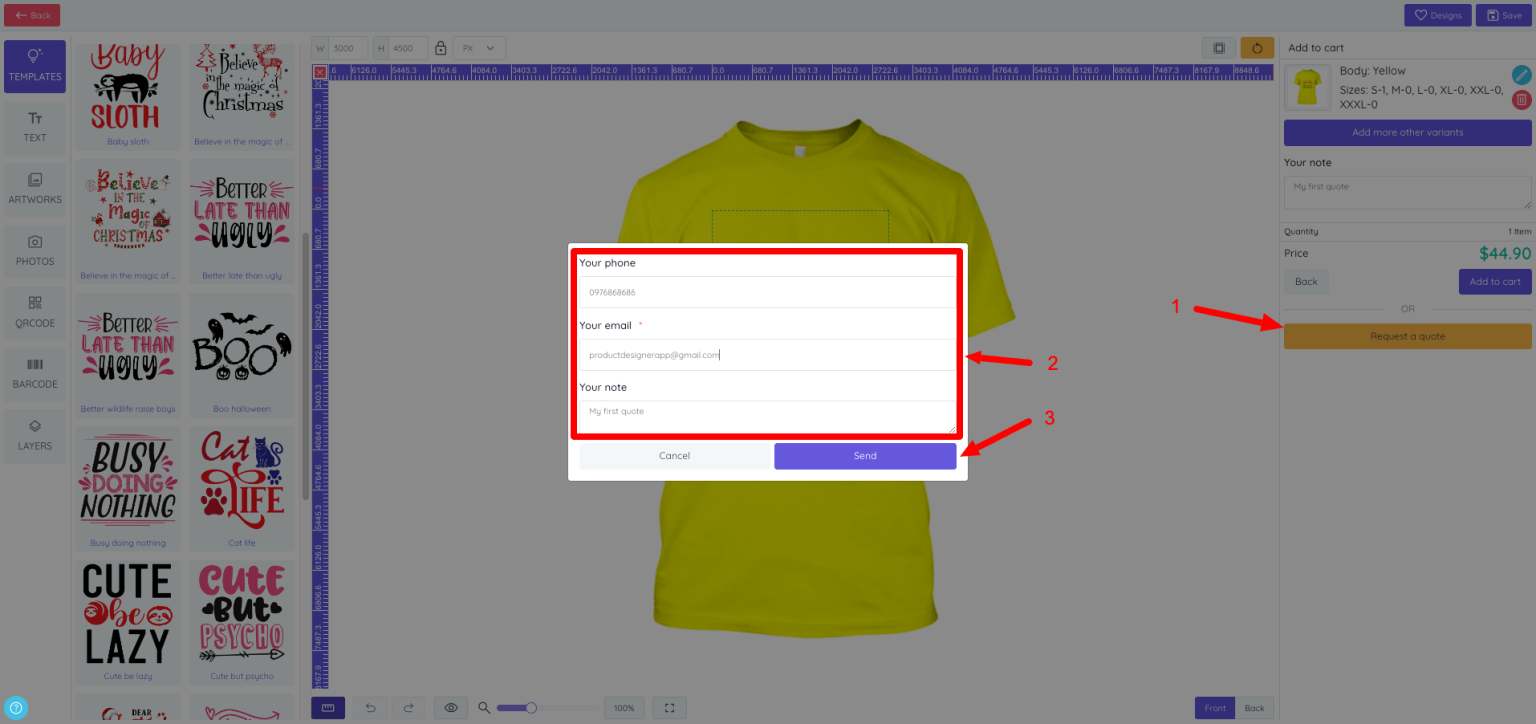1536x724 pixels.
Task: Save the current design
Action: [1504, 15]
